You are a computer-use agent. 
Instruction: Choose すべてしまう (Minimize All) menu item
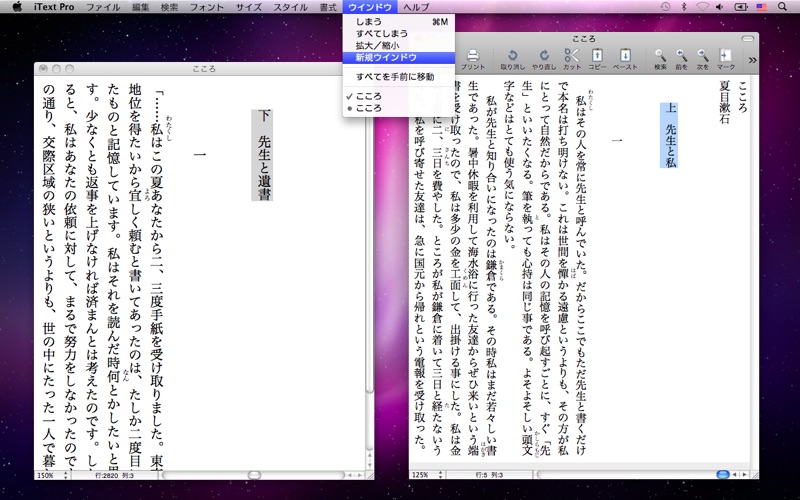[399, 33]
